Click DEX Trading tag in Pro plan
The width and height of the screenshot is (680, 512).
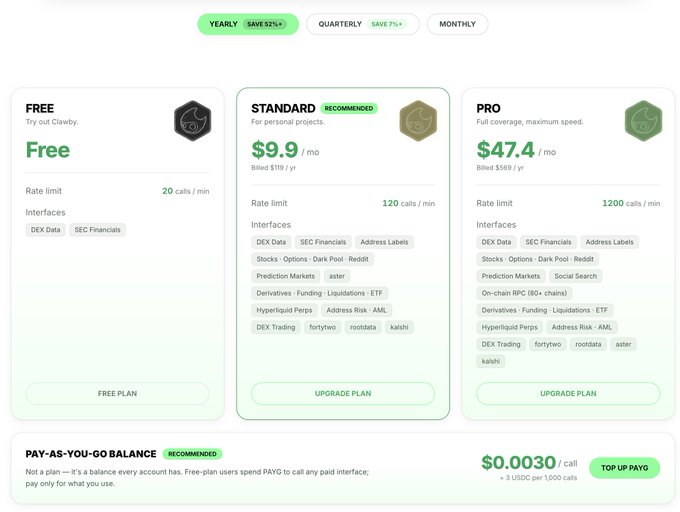(501, 344)
